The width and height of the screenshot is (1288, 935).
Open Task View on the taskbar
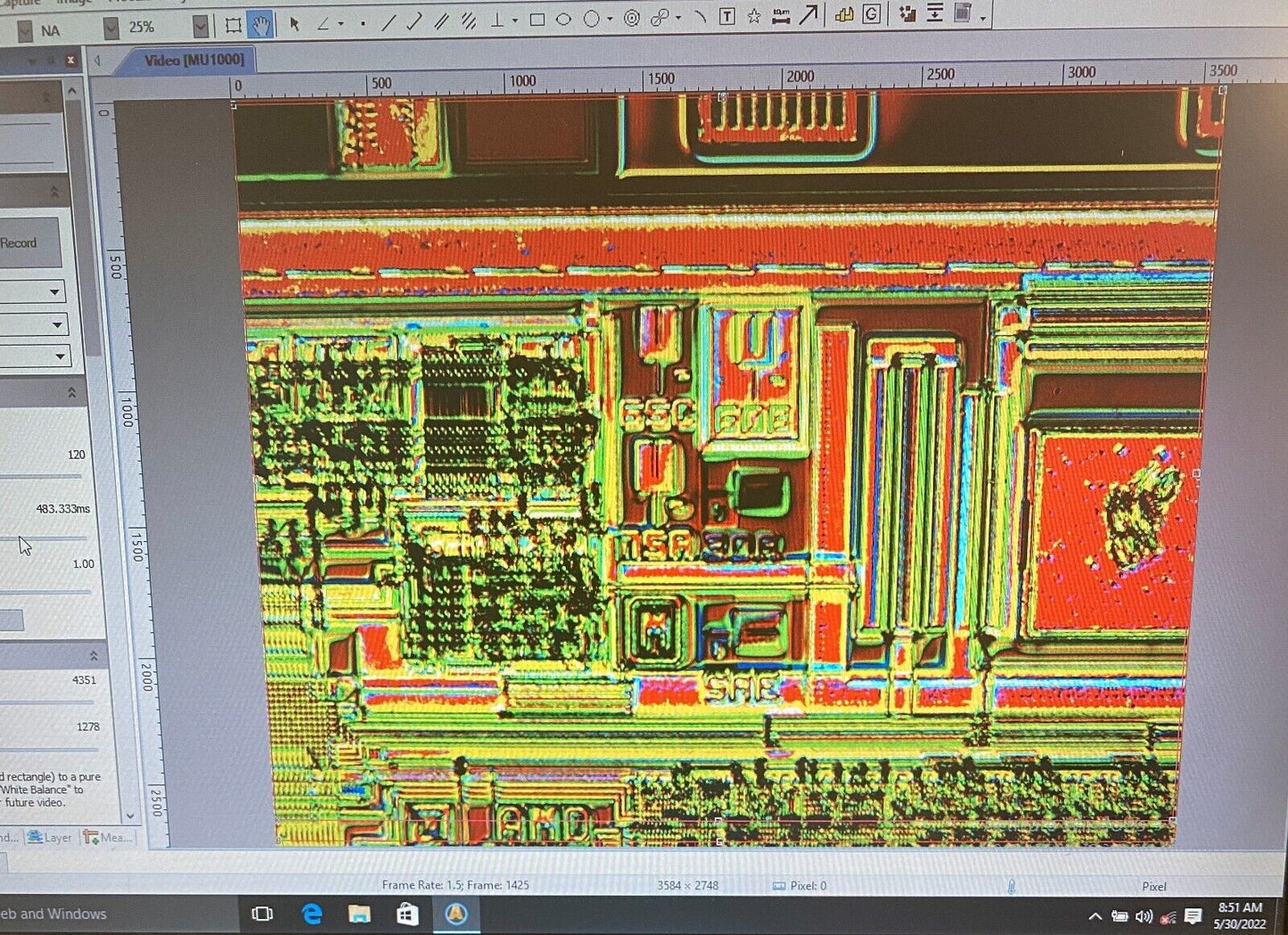[x=262, y=914]
